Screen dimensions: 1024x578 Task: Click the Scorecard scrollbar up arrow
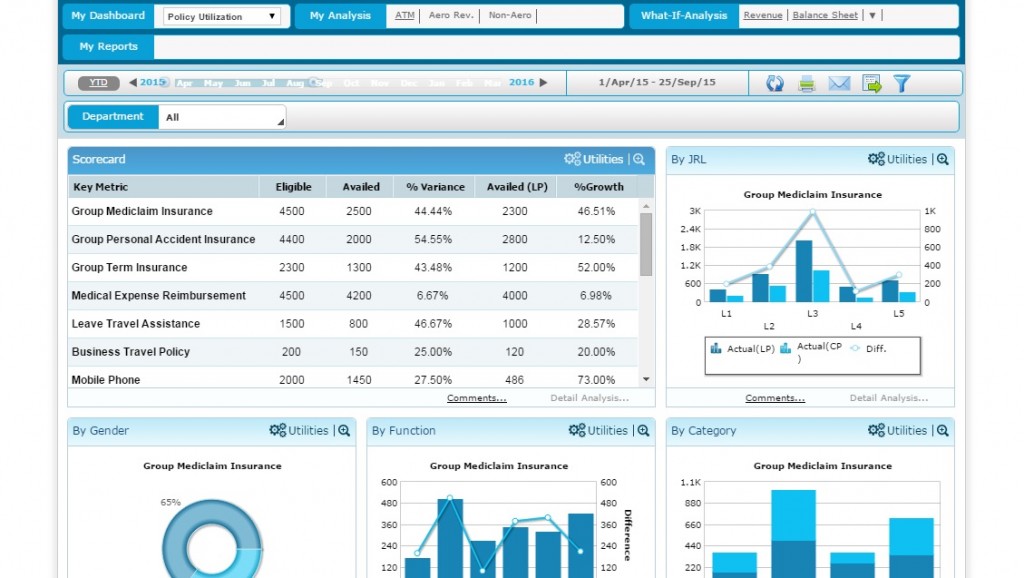click(x=646, y=206)
